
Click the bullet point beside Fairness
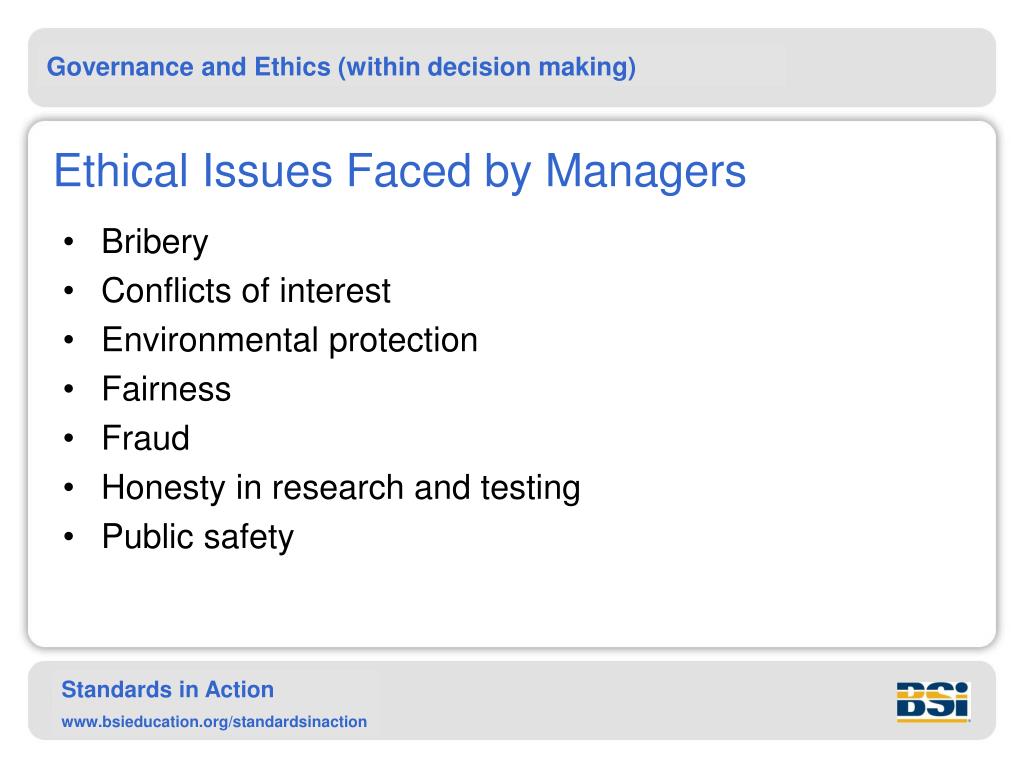pyautogui.click(x=69, y=389)
